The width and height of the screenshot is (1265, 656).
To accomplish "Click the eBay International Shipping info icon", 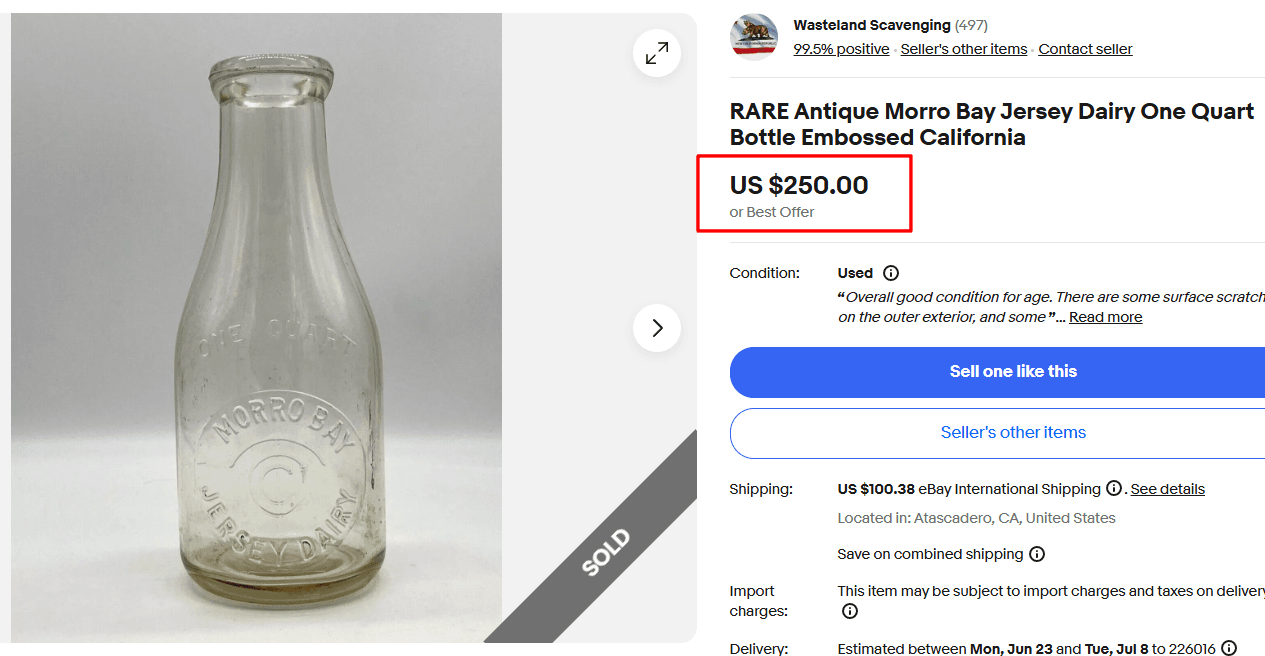I will coord(1114,488).
